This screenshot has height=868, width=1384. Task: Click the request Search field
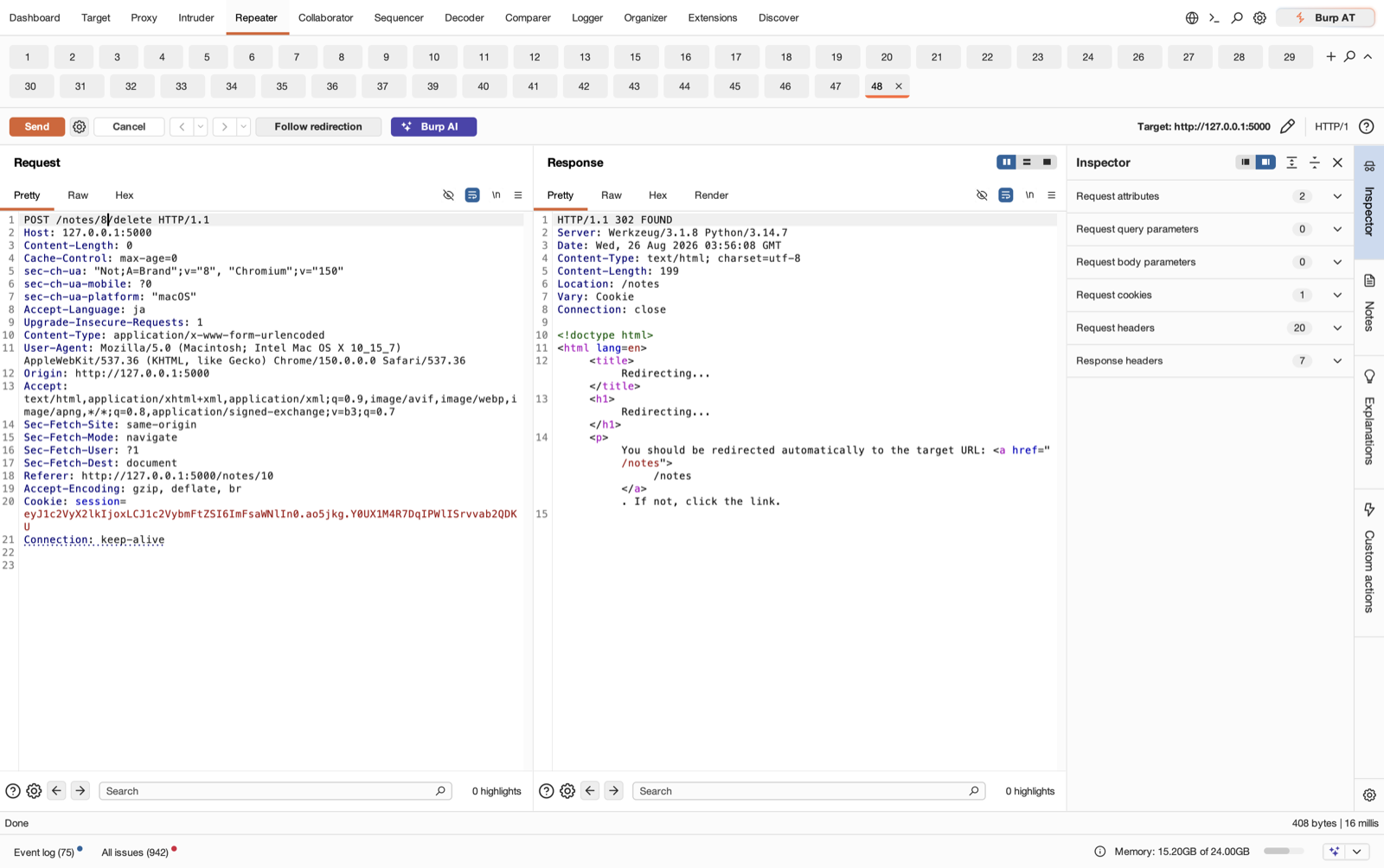tap(275, 791)
